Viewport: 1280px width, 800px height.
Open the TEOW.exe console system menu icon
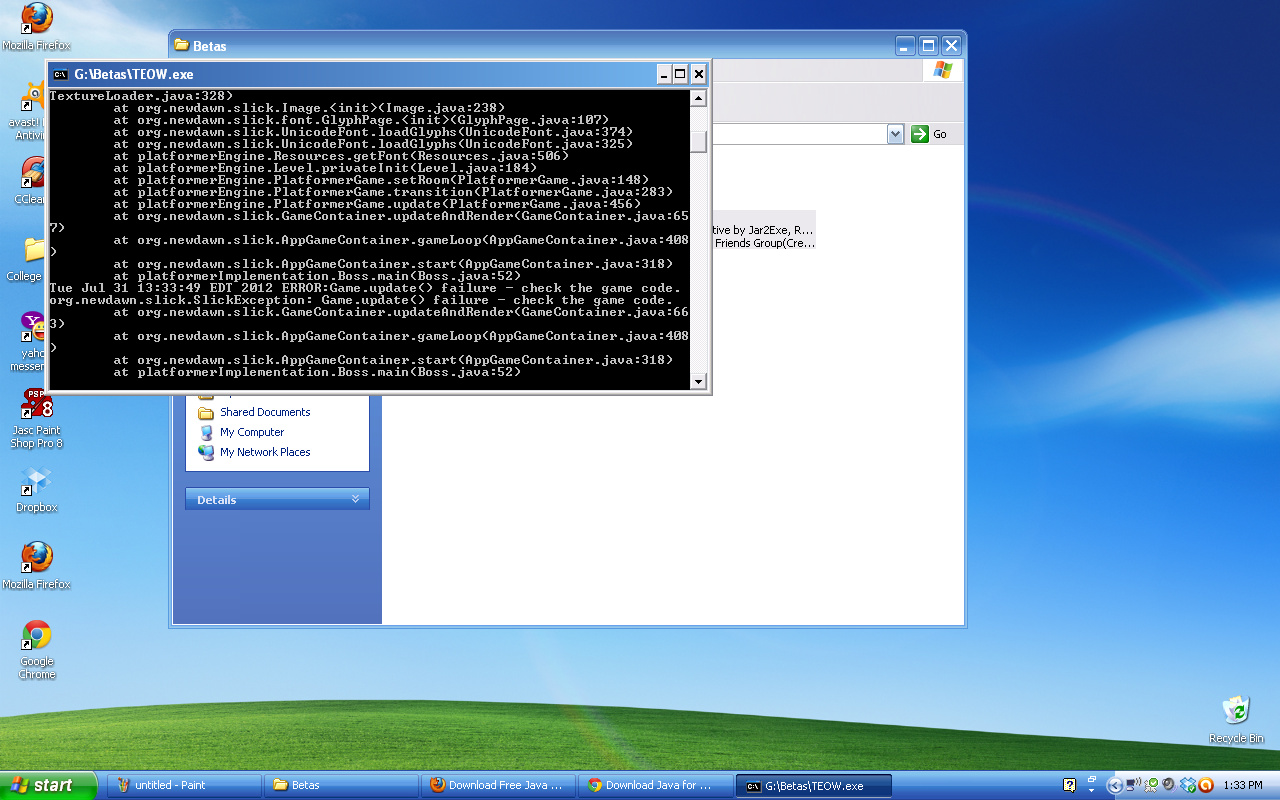coord(60,74)
